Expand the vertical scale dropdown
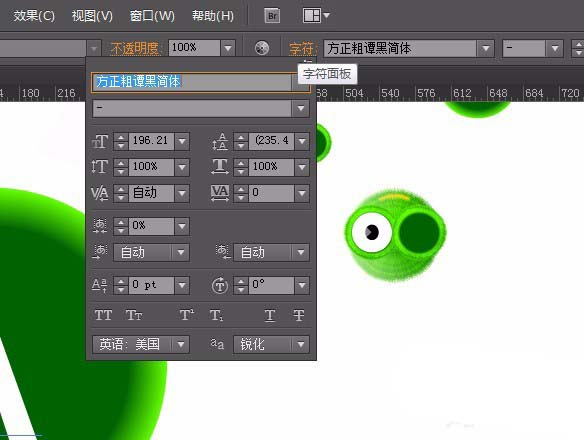The height and width of the screenshot is (440, 584). coord(182,167)
